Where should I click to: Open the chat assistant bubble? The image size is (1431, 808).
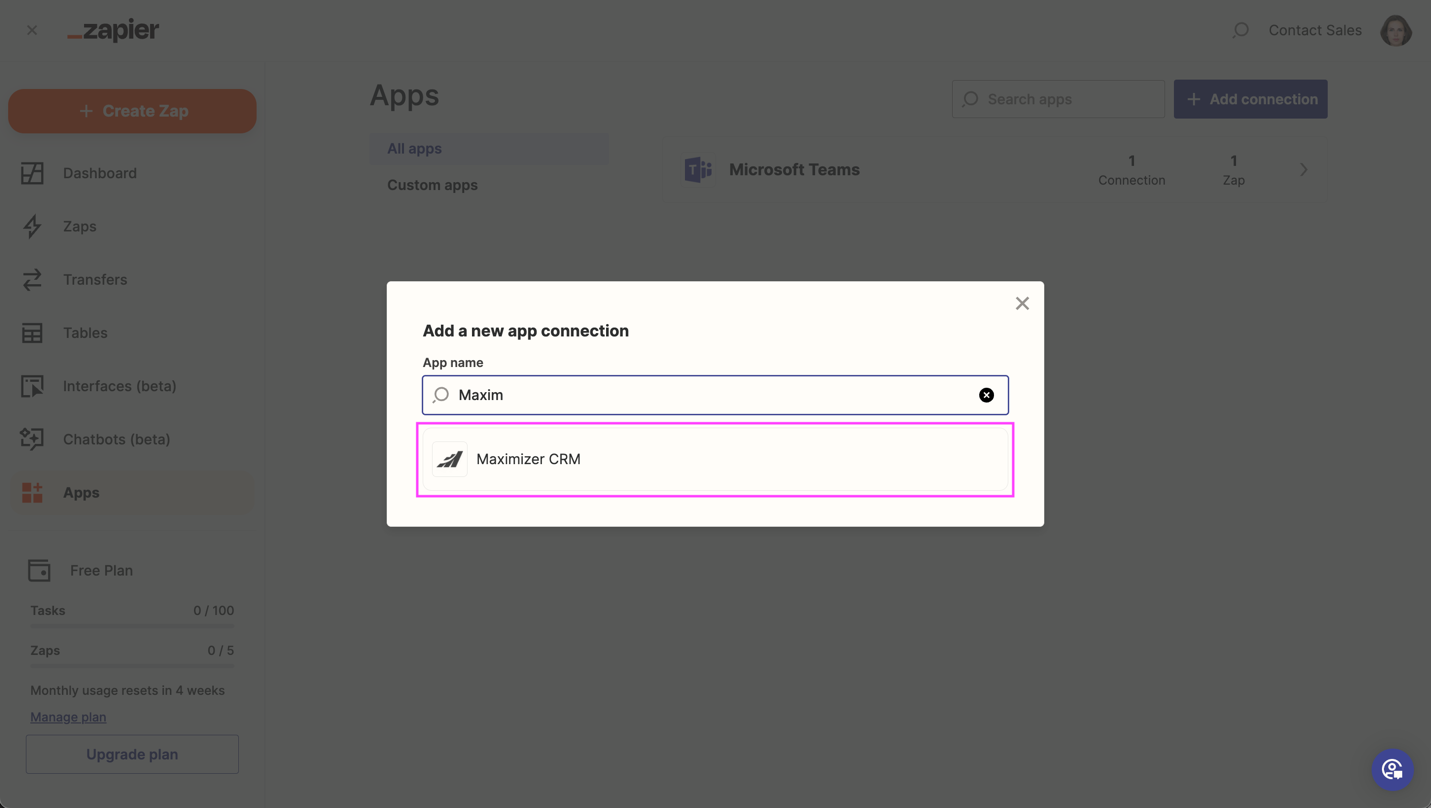(1393, 769)
